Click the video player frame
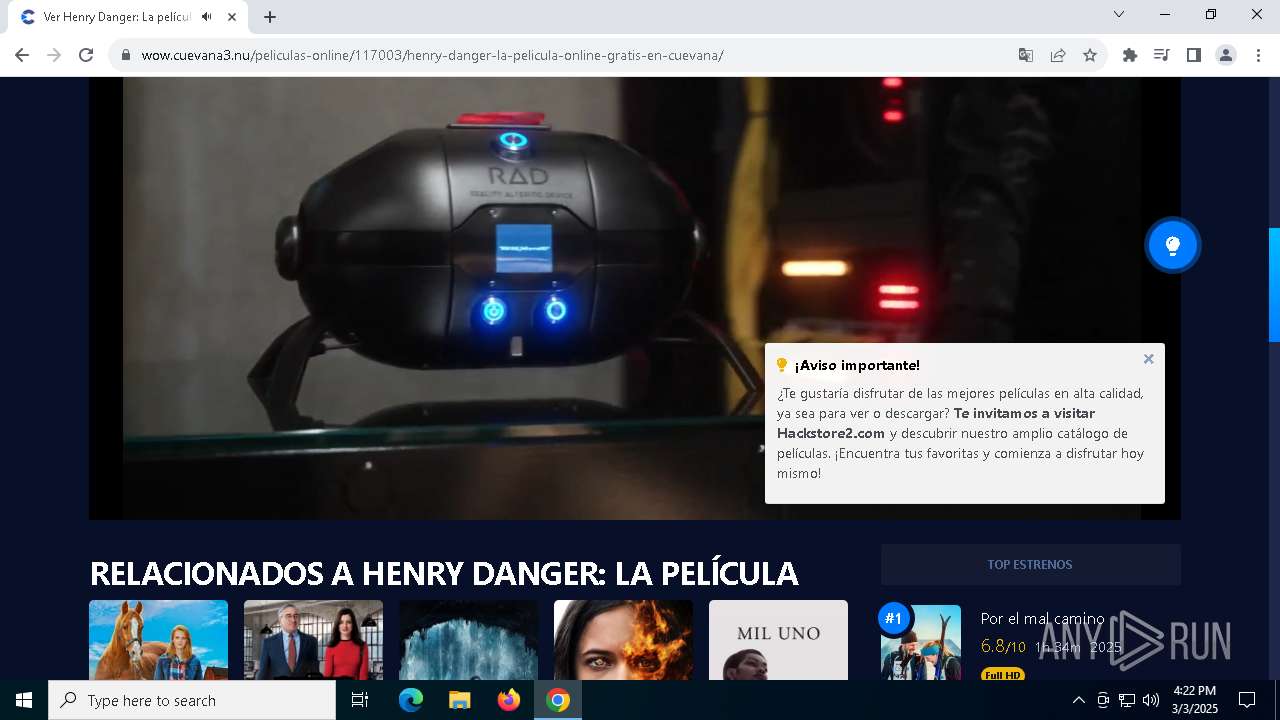The image size is (1280, 720). click(x=635, y=298)
